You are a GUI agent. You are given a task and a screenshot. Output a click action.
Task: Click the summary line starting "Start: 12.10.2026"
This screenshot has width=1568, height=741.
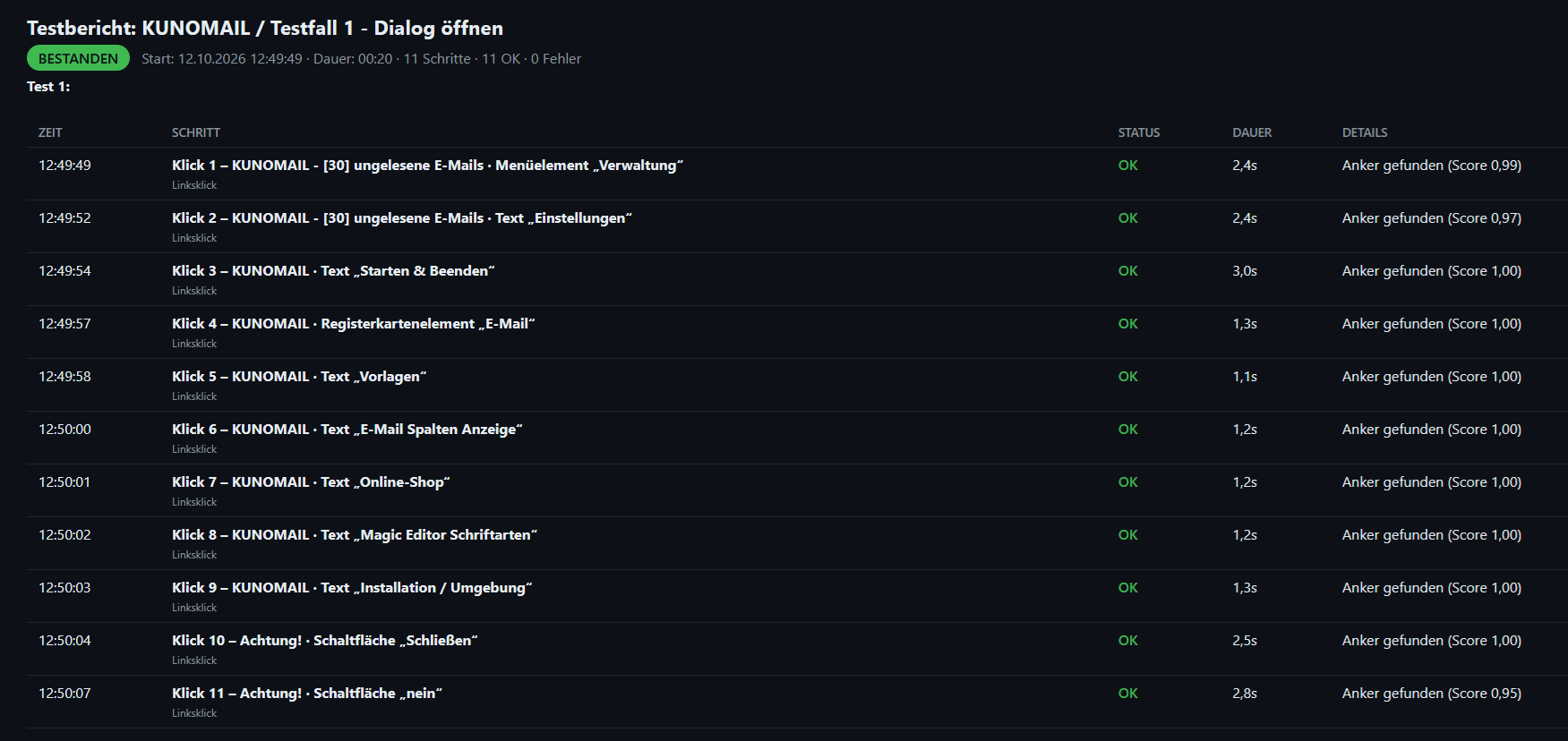click(x=361, y=58)
